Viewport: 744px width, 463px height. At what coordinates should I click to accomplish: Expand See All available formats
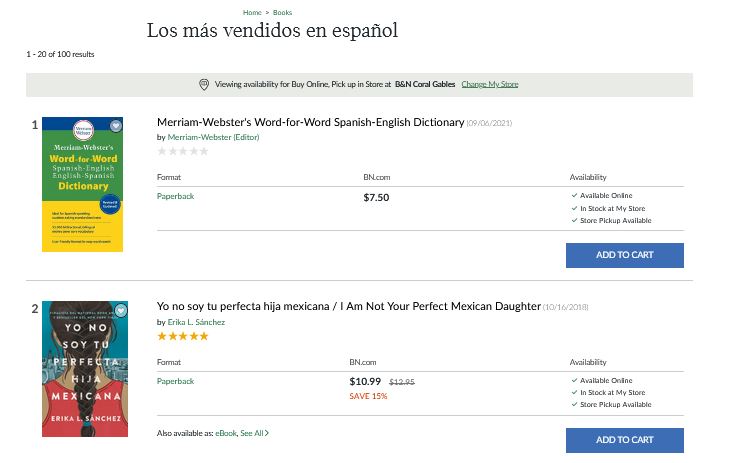254,433
